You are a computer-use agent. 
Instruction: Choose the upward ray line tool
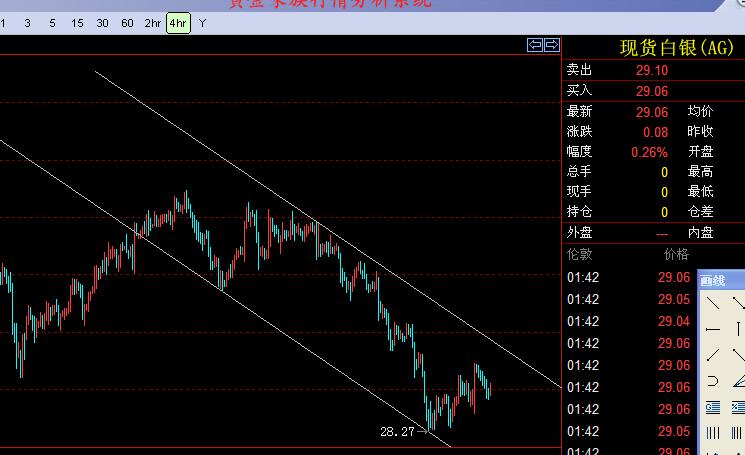(713, 354)
